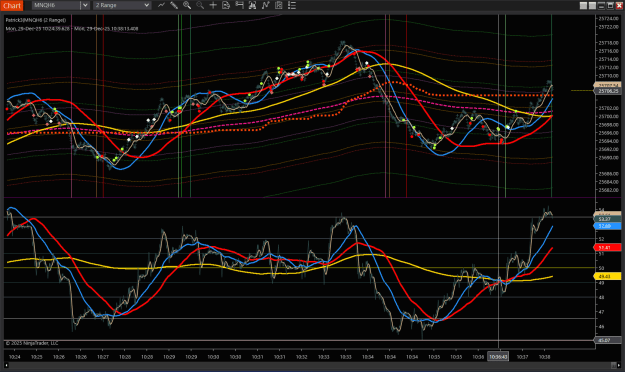The width and height of the screenshot is (625, 372).
Task: Minimize the chart window
Action: (x=601, y=5)
